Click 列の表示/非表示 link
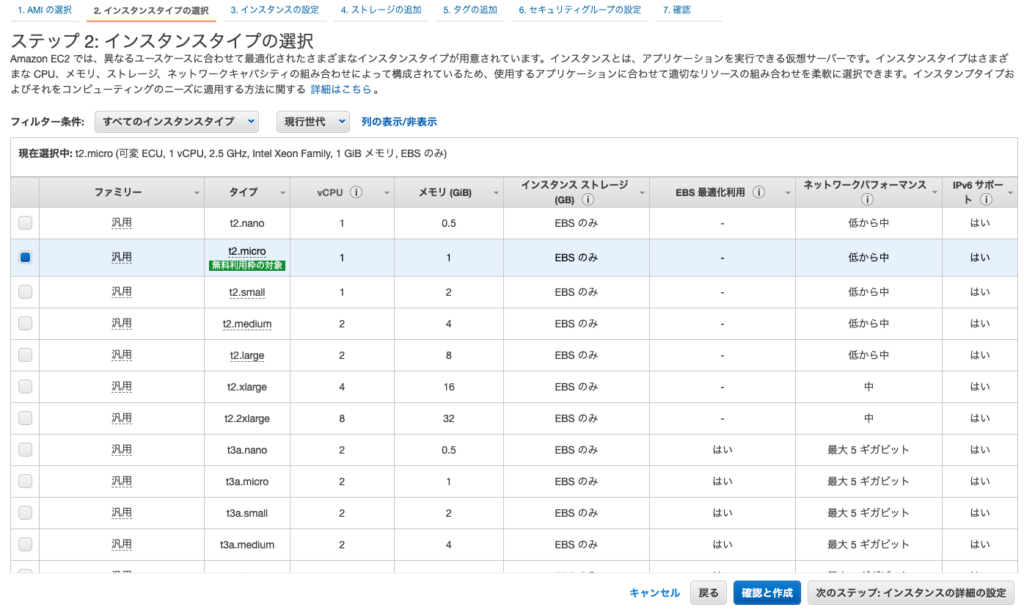The height and width of the screenshot is (610, 1024). [399, 122]
